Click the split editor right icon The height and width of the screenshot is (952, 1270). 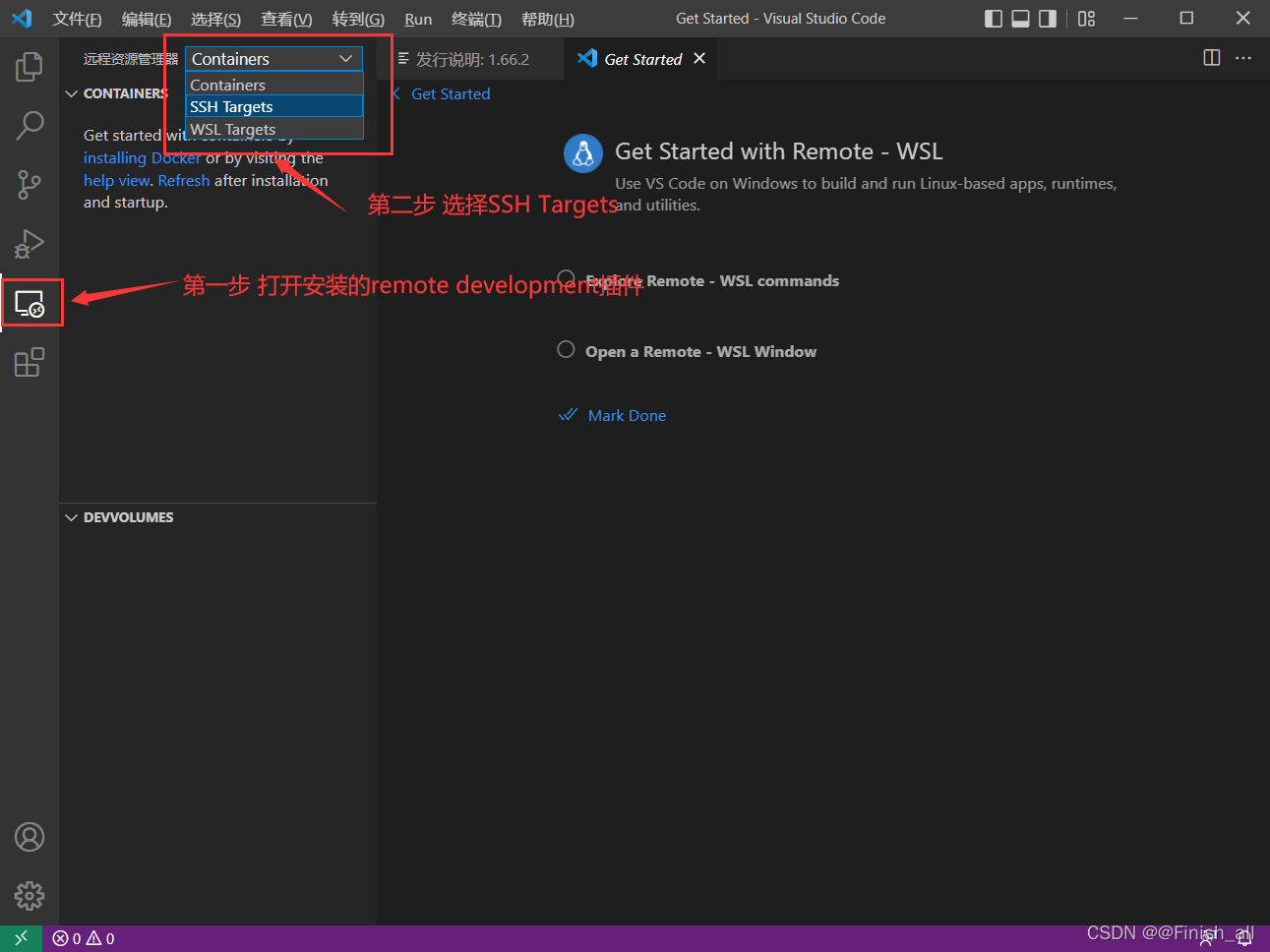1212,58
